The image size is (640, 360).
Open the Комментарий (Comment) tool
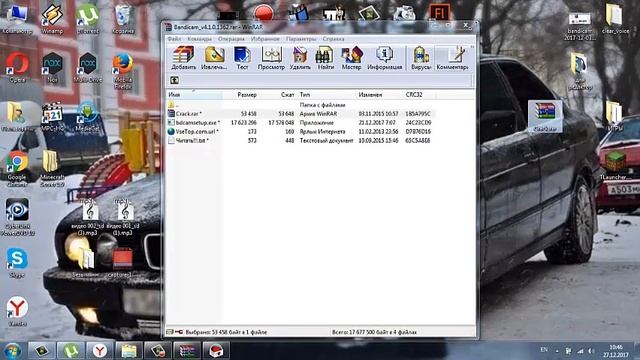[x=452, y=58]
